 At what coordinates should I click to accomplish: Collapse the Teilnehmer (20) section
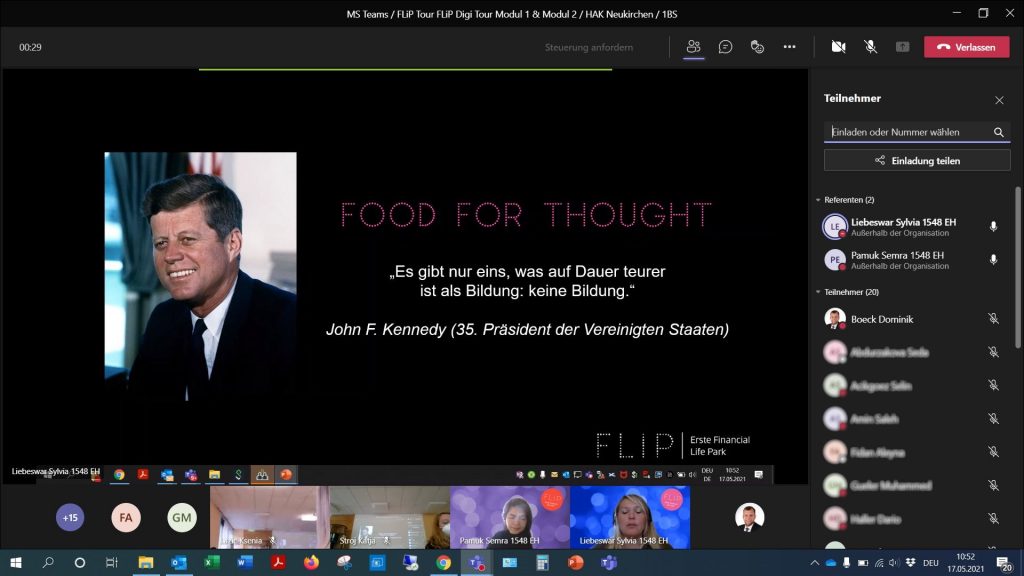818,292
